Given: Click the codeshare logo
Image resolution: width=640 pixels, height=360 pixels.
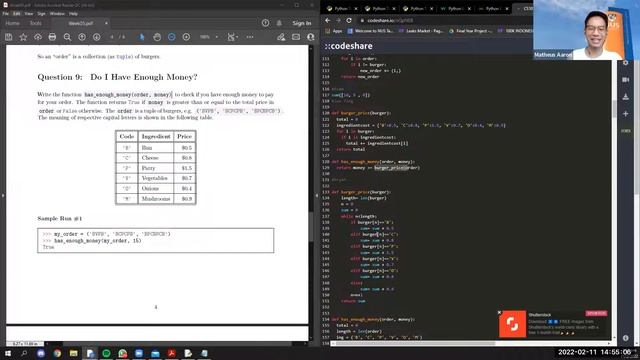Looking at the screenshot, I should [x=349, y=46].
